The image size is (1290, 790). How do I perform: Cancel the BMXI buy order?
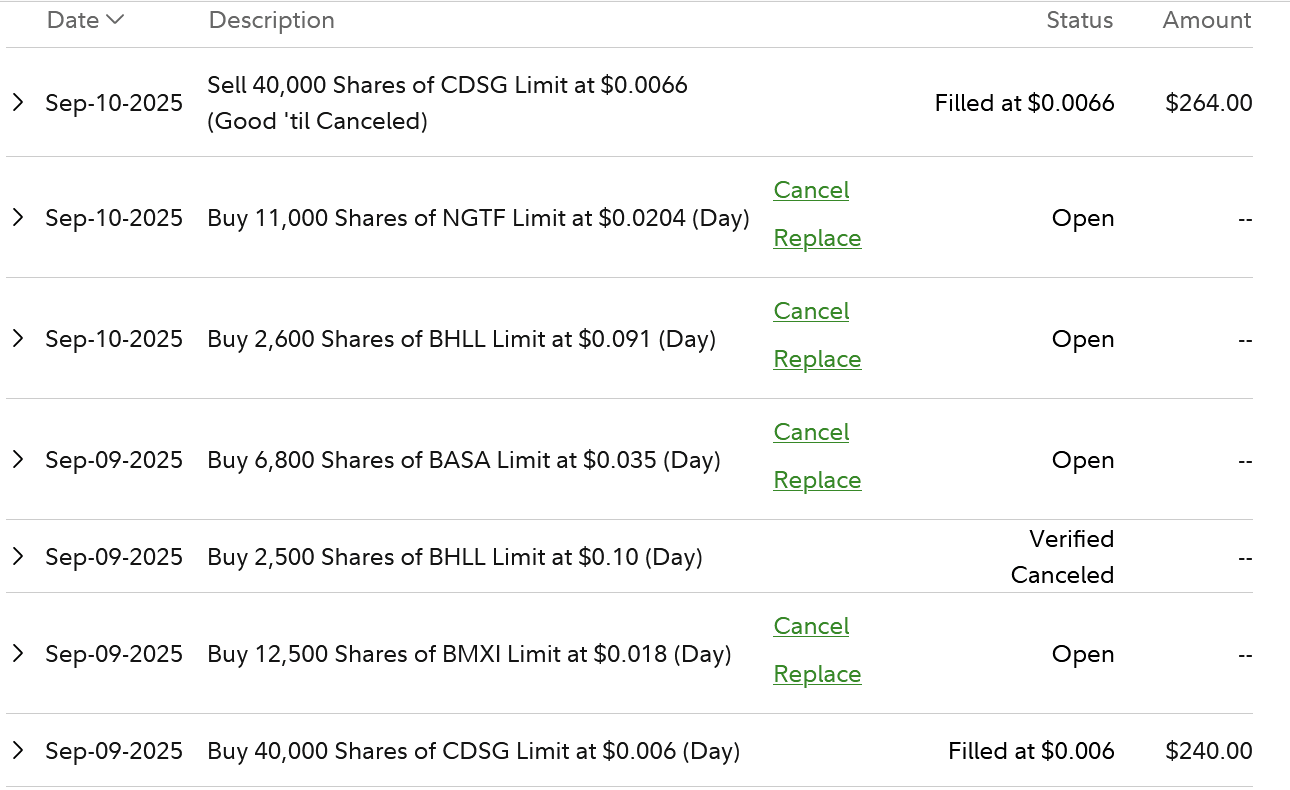pyautogui.click(x=811, y=626)
